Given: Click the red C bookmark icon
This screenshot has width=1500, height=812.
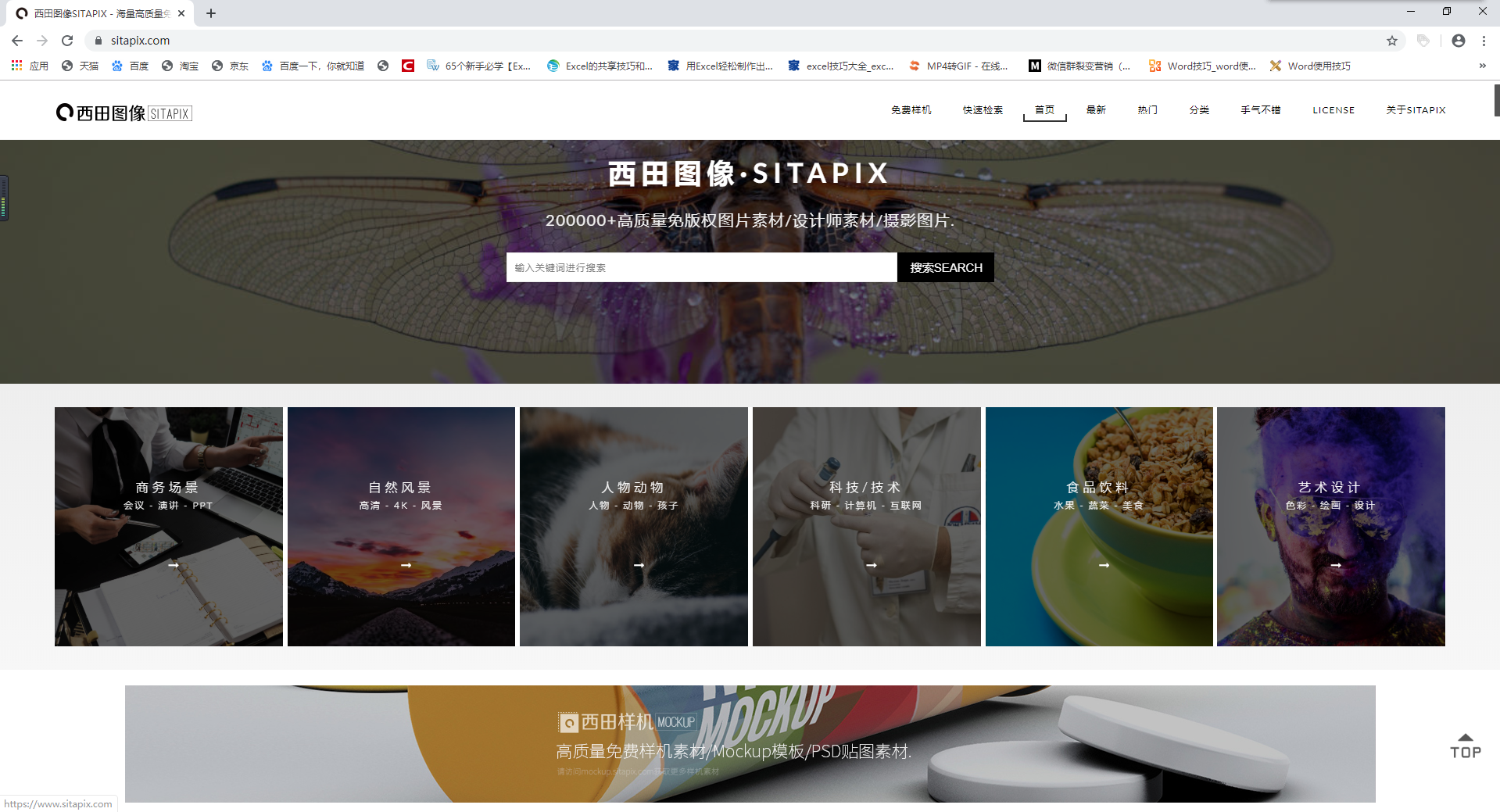Looking at the screenshot, I should click(408, 66).
